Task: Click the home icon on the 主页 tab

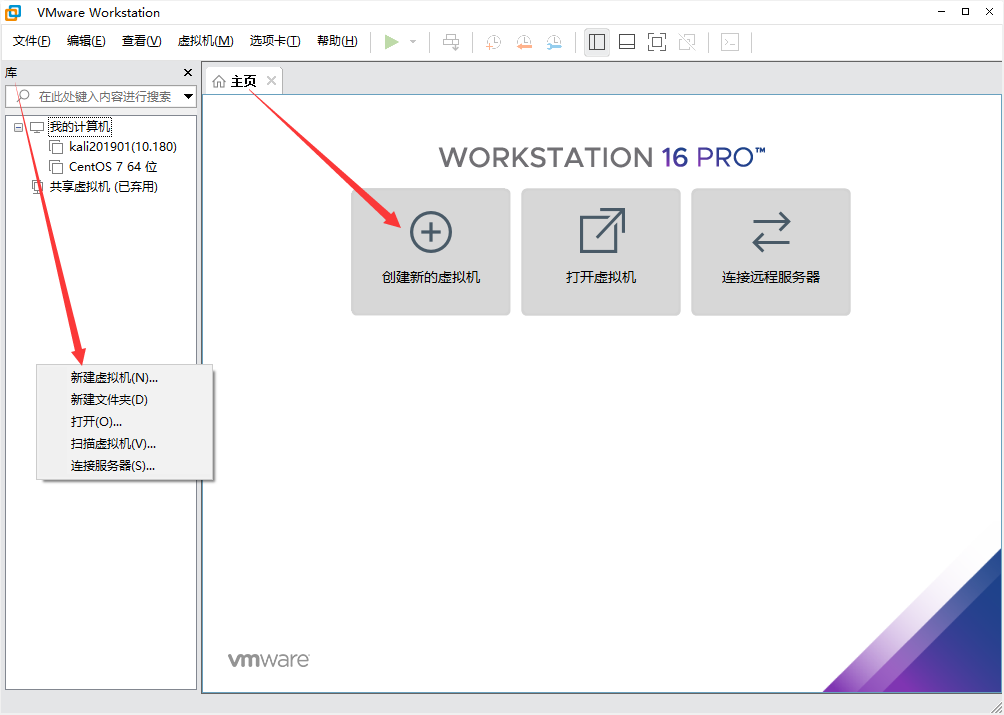Action: 219,81
